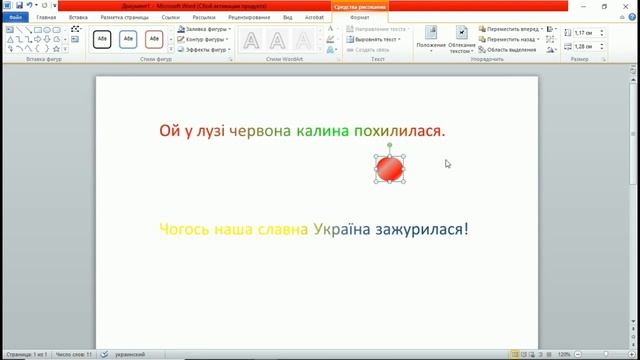Apply the blue outline shape style
The height and width of the screenshot is (360, 640).
click(128, 39)
